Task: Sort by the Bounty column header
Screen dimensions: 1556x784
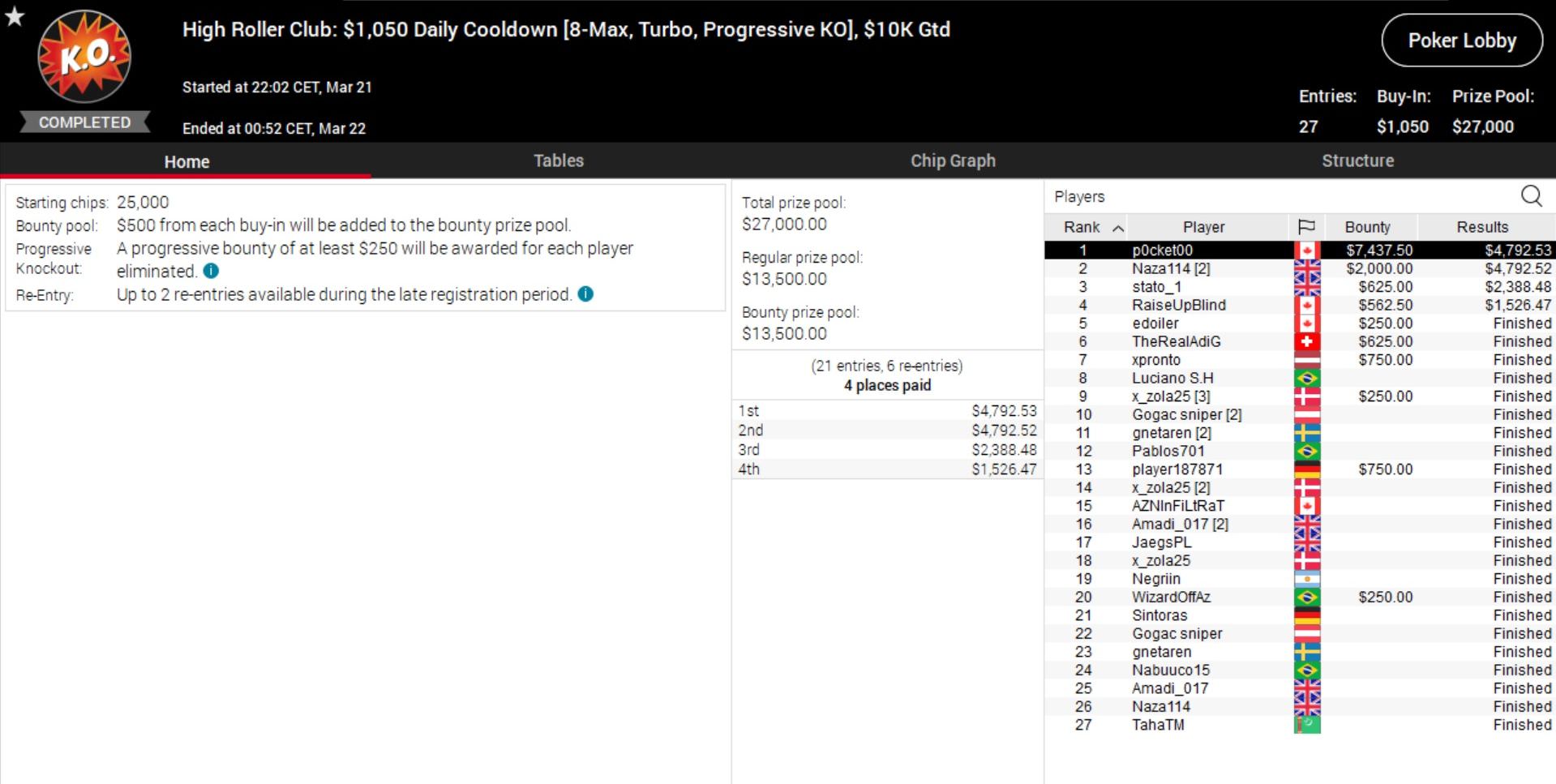Action: 1367,227
